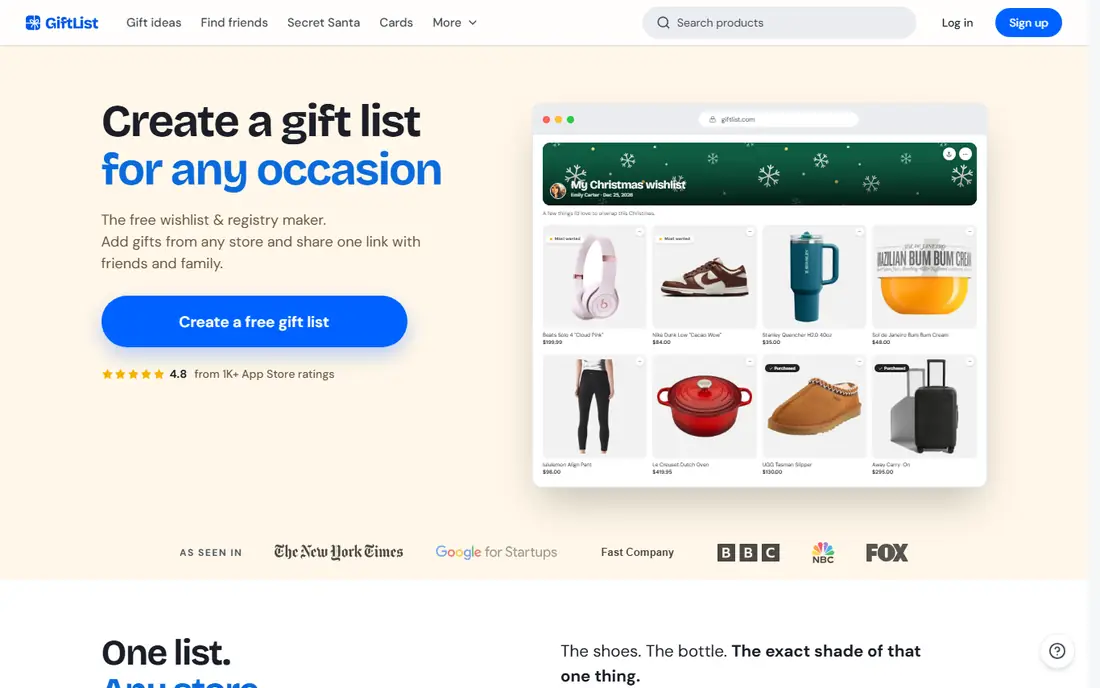Click the share icon on Christmas banner
This screenshot has height=688, width=1100.
(x=948, y=154)
